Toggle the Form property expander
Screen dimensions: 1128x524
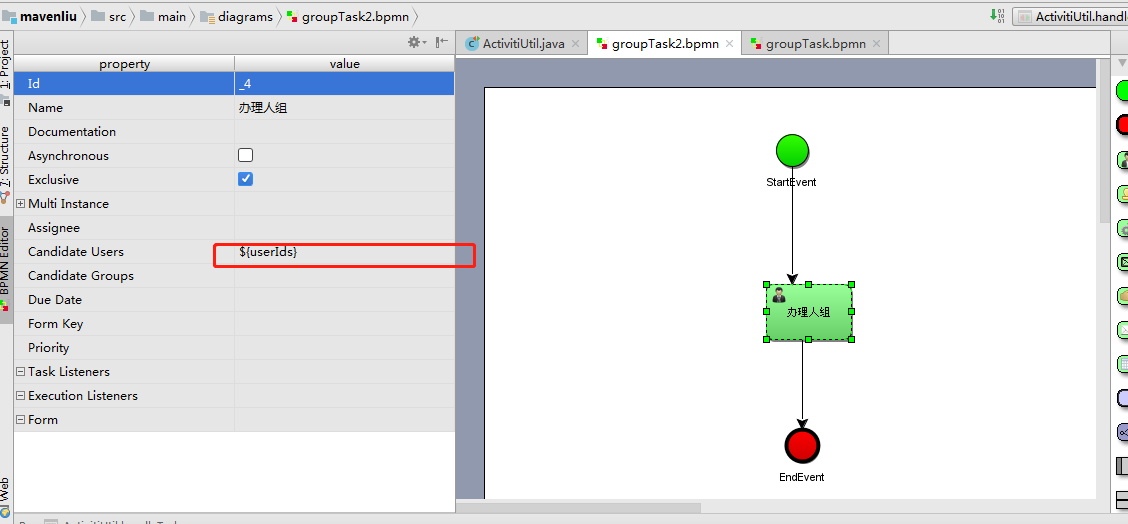20,420
